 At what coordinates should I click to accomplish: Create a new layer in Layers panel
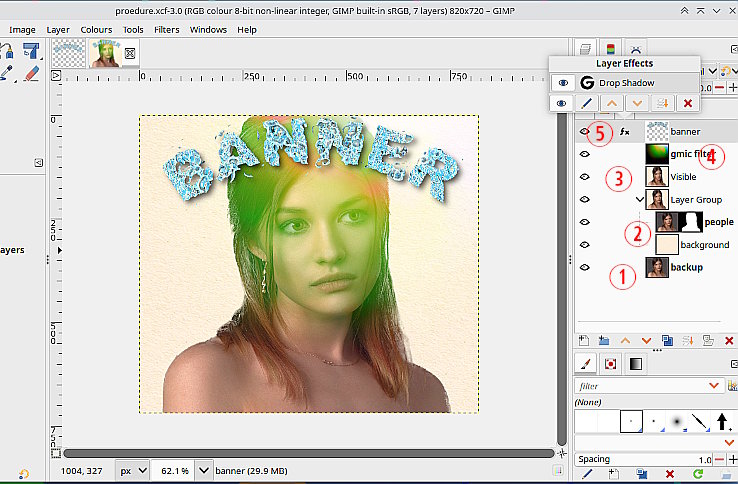(584, 340)
